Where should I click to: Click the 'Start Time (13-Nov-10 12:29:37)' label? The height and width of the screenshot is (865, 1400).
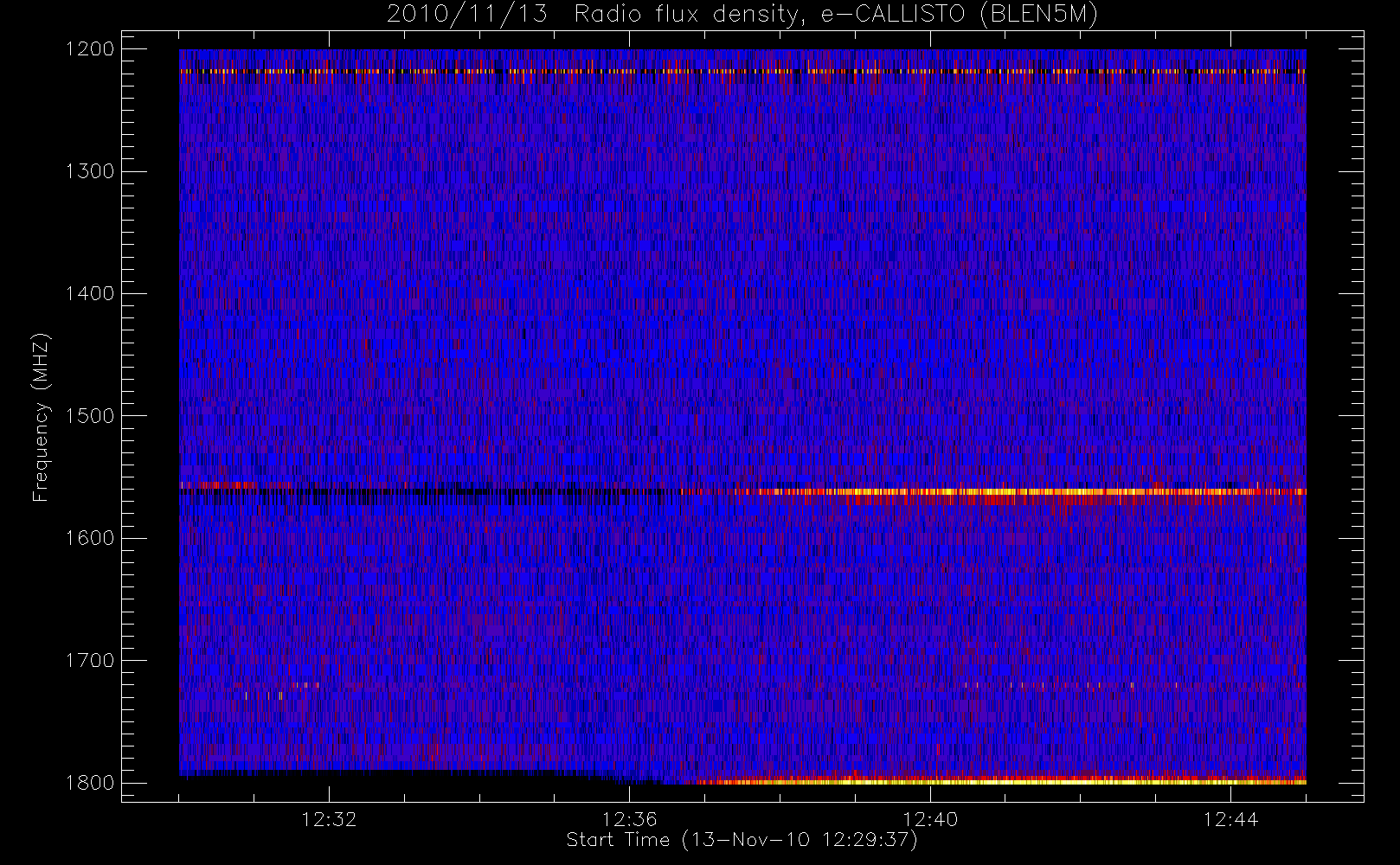(x=742, y=840)
